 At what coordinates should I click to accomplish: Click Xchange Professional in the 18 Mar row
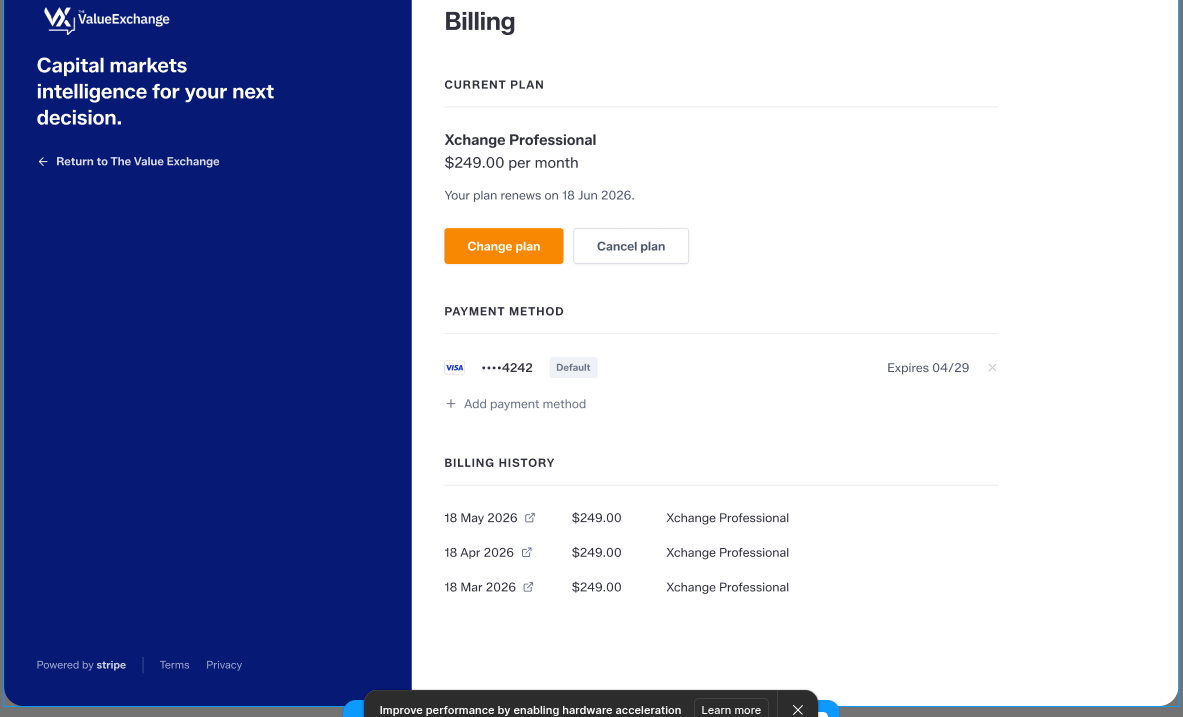(x=727, y=587)
